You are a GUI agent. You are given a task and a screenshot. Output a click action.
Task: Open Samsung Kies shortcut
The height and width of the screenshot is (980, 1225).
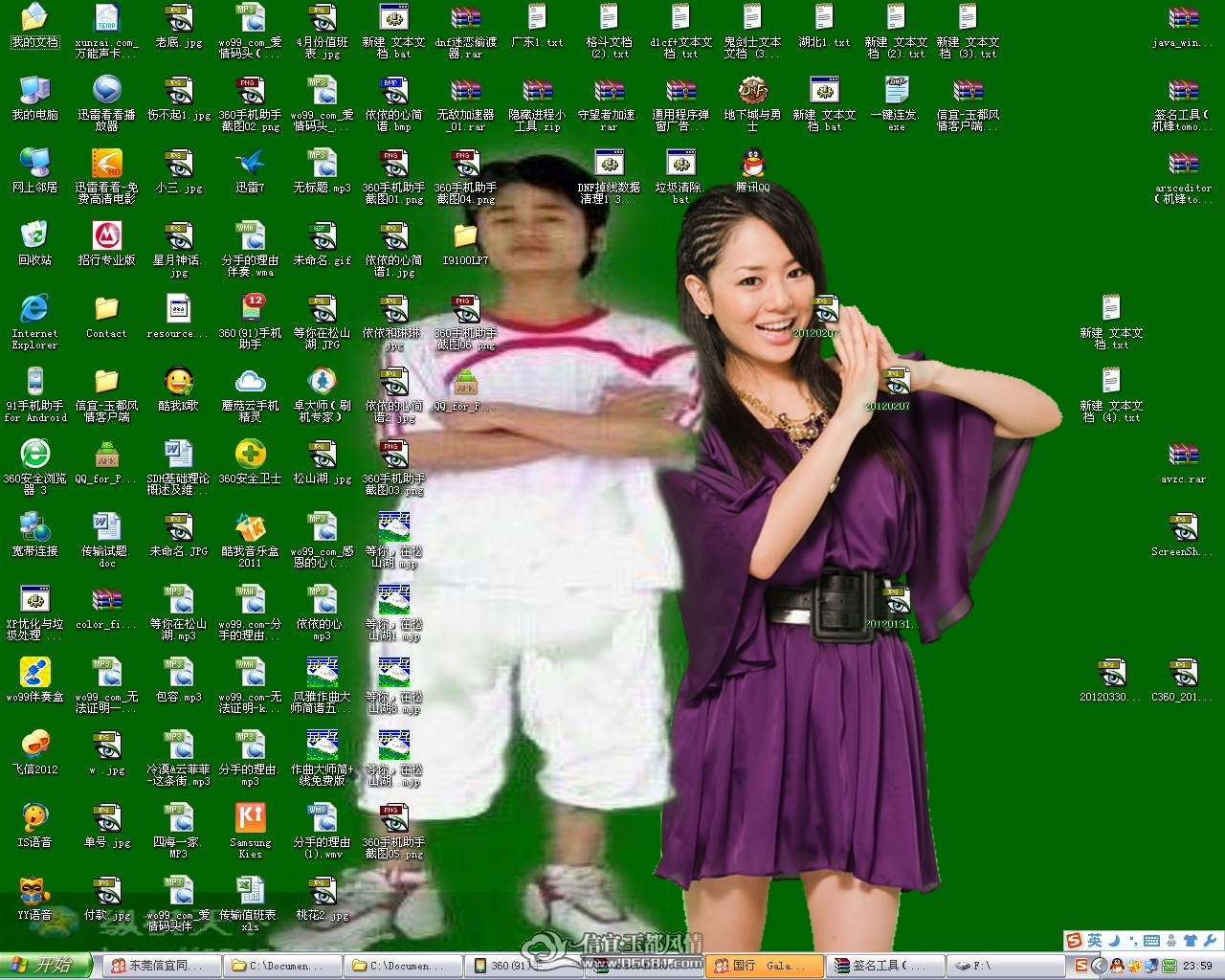click(250, 831)
